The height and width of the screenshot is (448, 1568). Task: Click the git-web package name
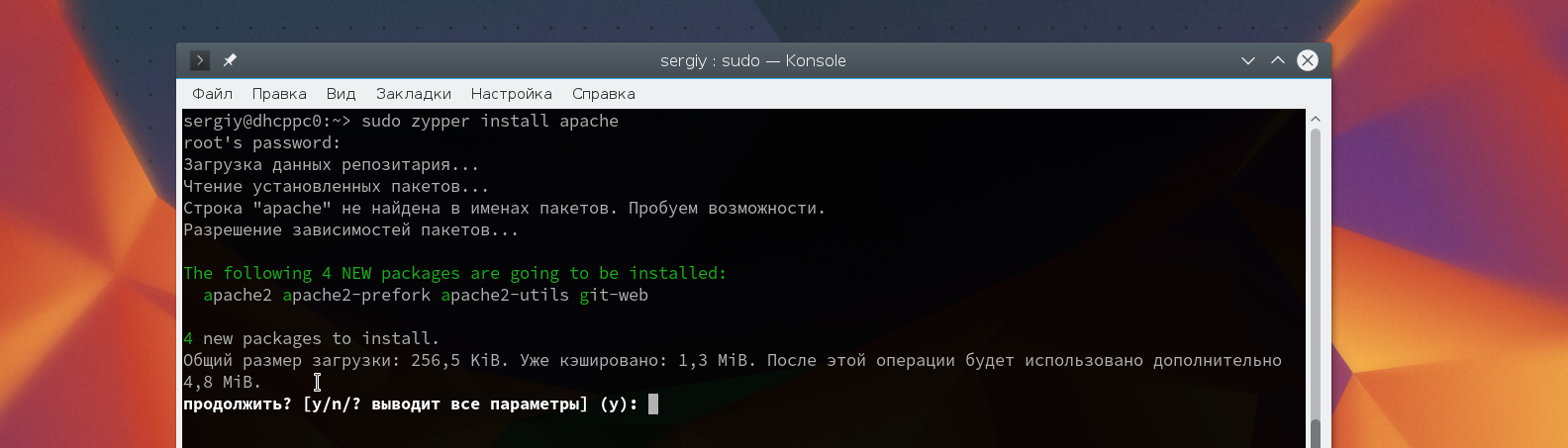pyautogui.click(x=614, y=295)
